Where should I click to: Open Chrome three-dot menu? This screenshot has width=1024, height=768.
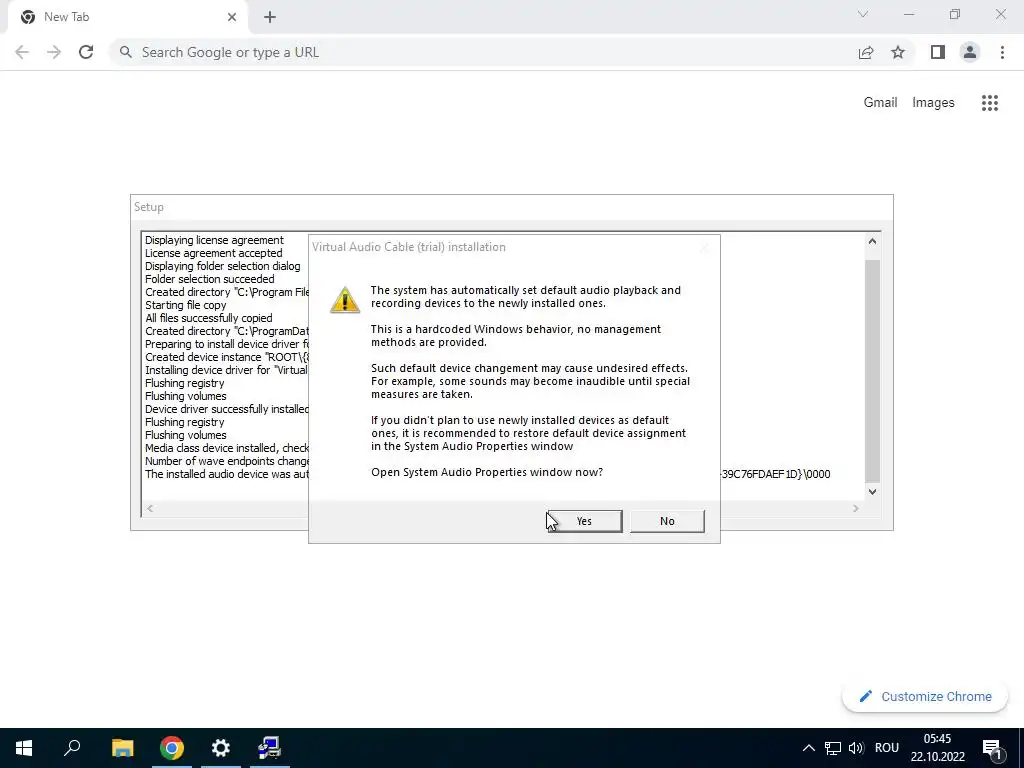(1002, 52)
